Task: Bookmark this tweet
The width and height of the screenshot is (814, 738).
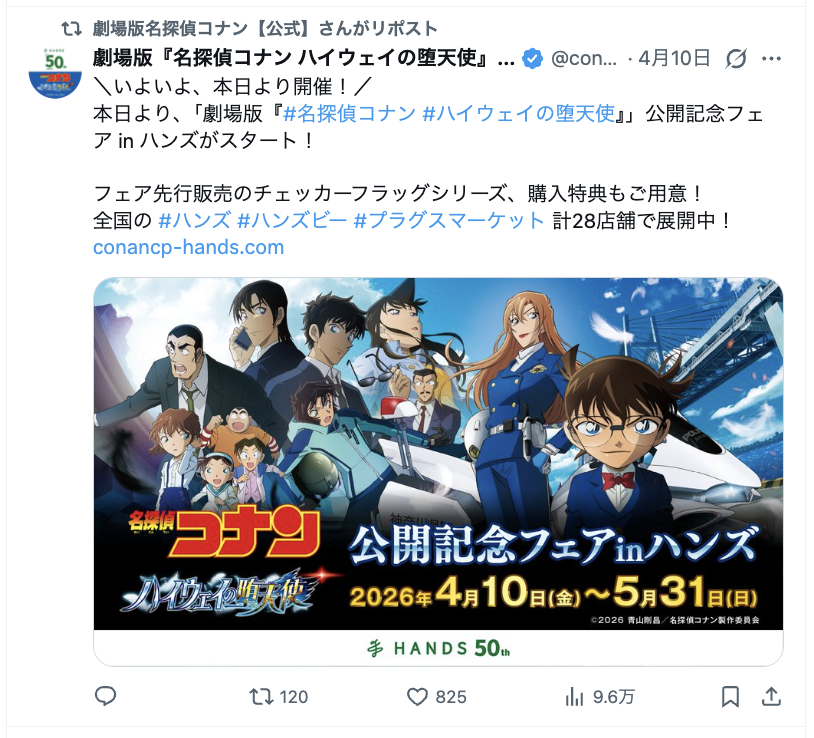Action: pos(730,696)
